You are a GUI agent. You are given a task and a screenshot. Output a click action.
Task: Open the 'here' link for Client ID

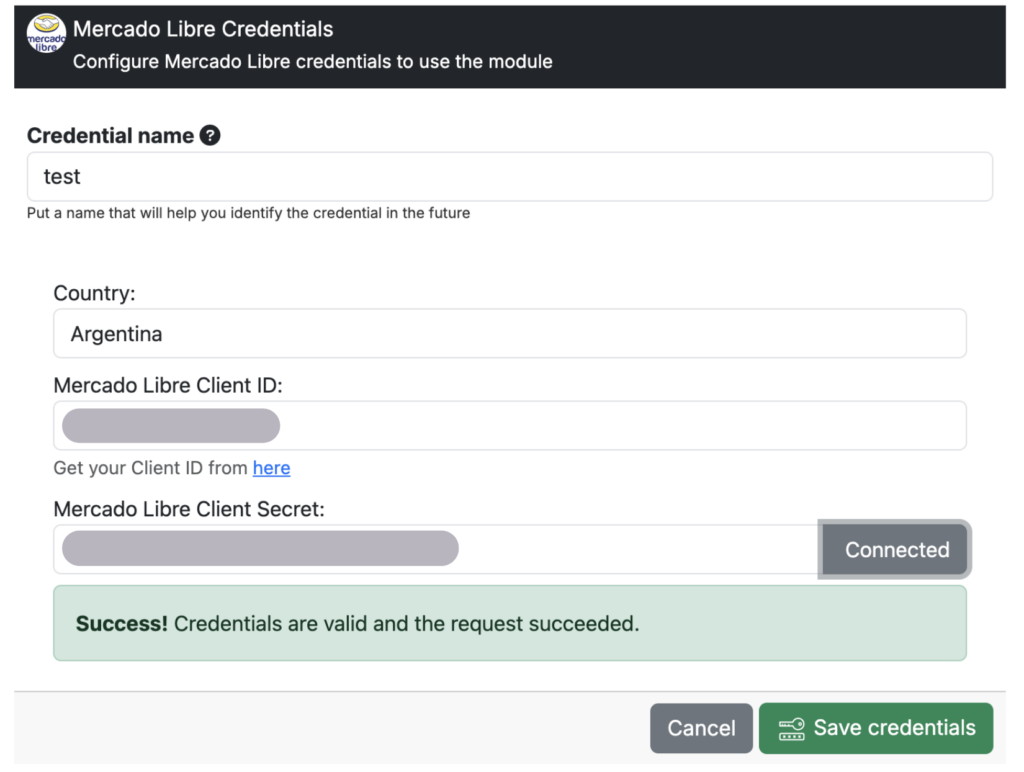click(x=271, y=468)
